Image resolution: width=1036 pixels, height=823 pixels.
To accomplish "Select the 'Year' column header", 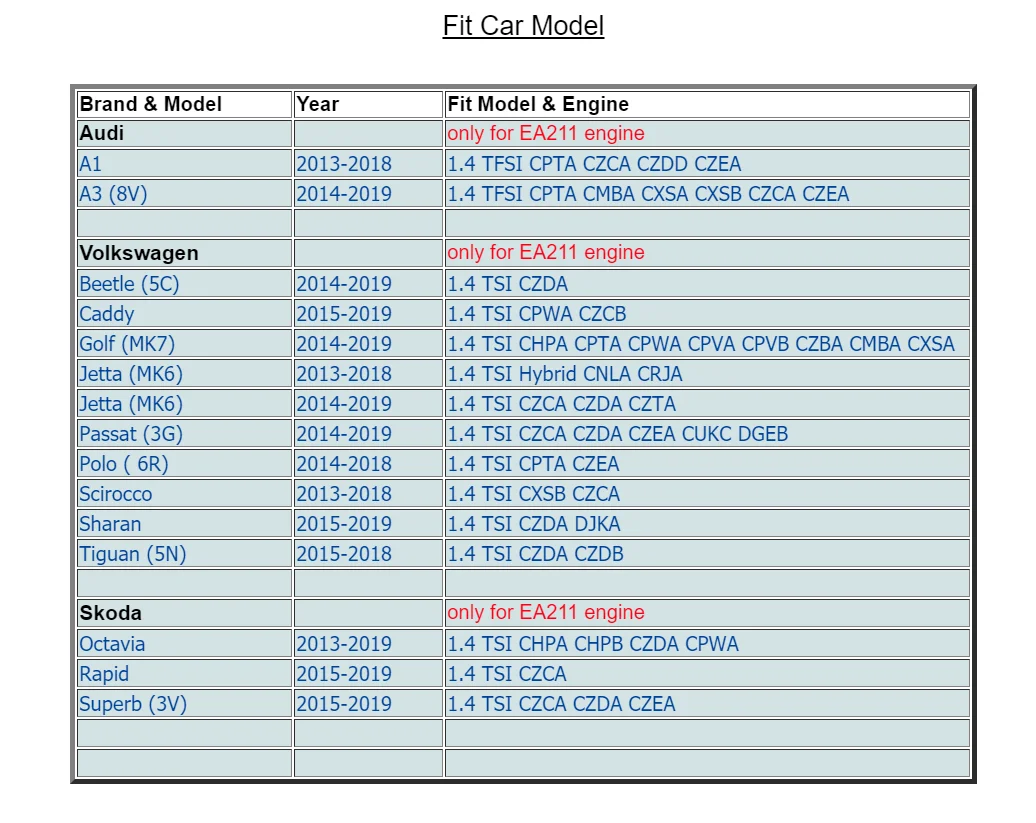I will coord(368,104).
